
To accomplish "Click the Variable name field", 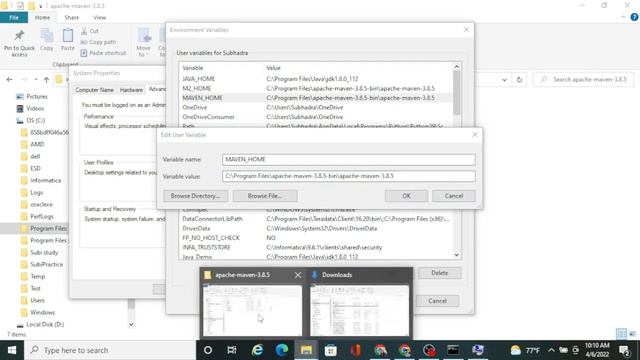I will 349,159.
